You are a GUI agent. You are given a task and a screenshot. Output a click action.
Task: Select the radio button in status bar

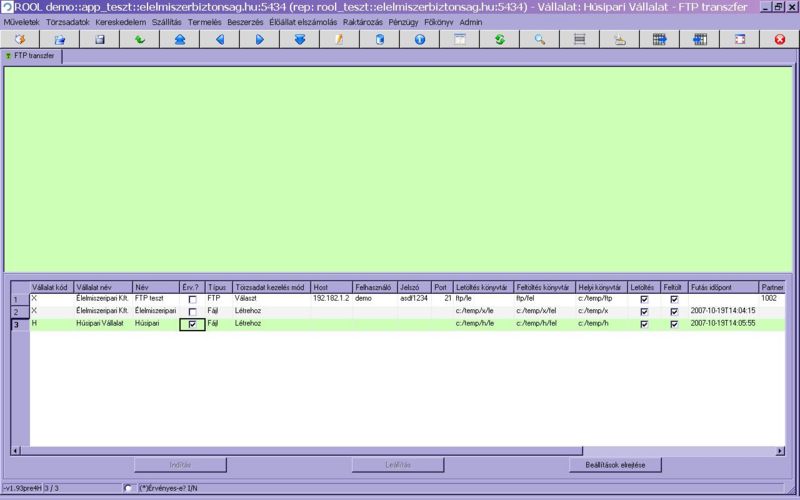pyautogui.click(x=127, y=488)
